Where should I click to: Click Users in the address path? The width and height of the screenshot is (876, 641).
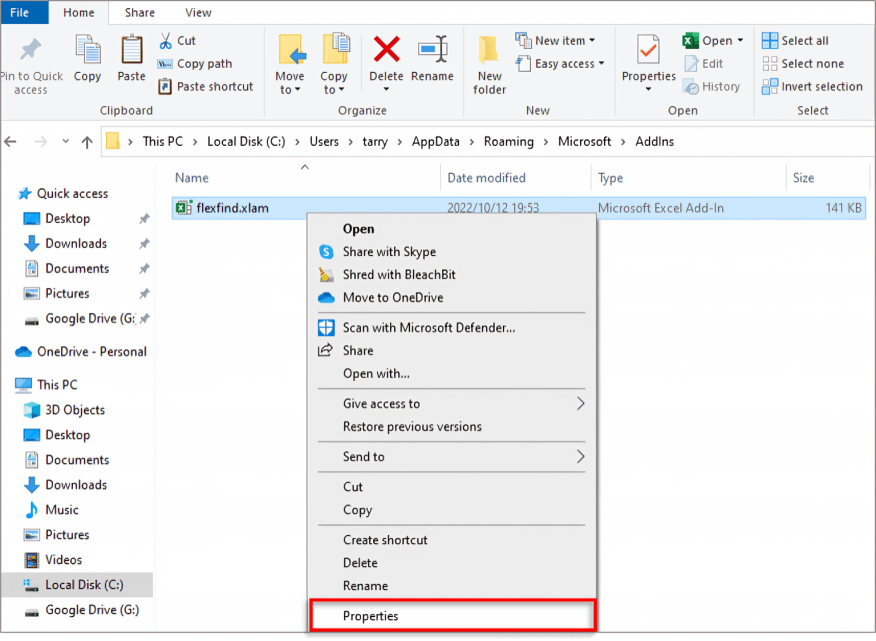324,142
